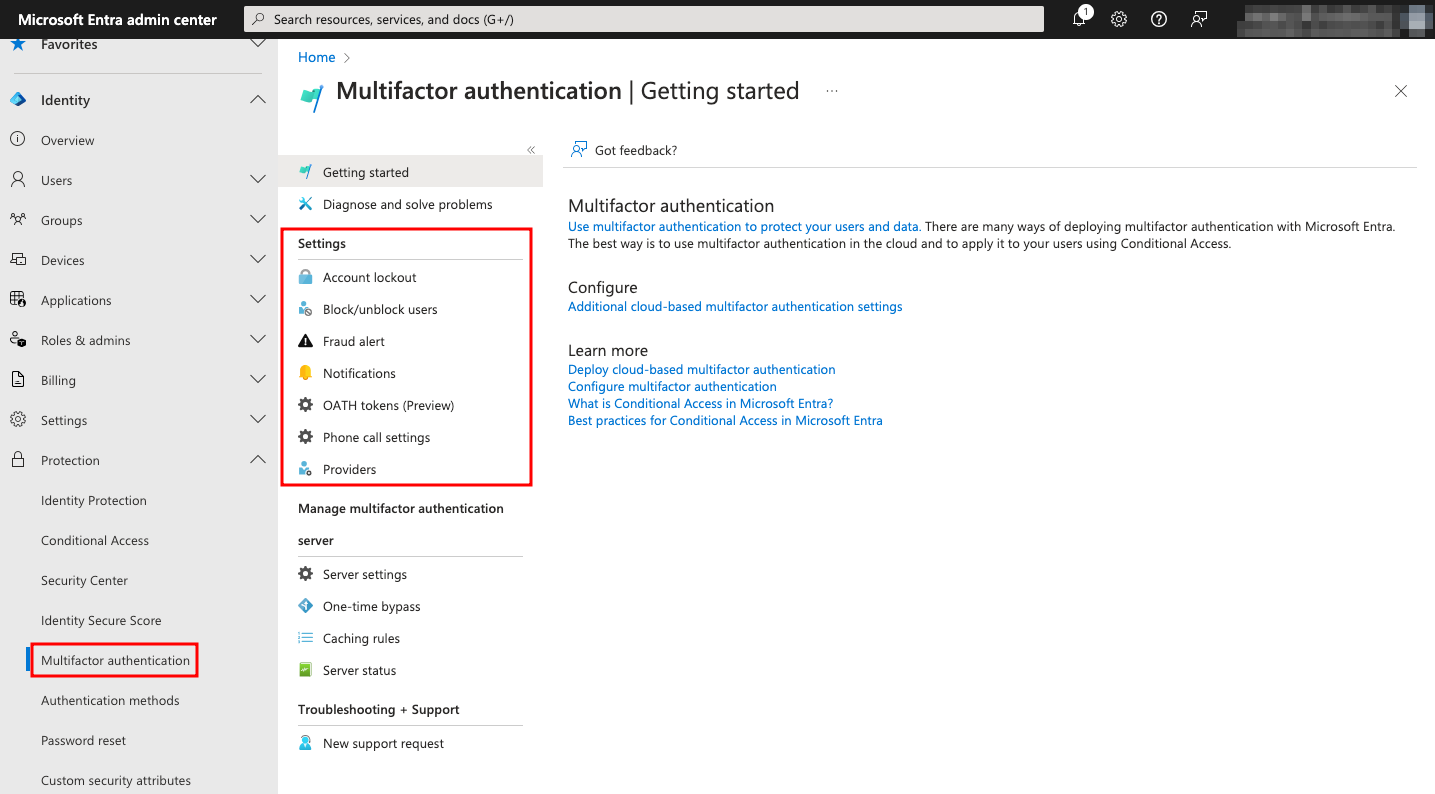Image resolution: width=1435 pixels, height=794 pixels.
Task: Click the Favorites star icon
Action: coord(17,45)
